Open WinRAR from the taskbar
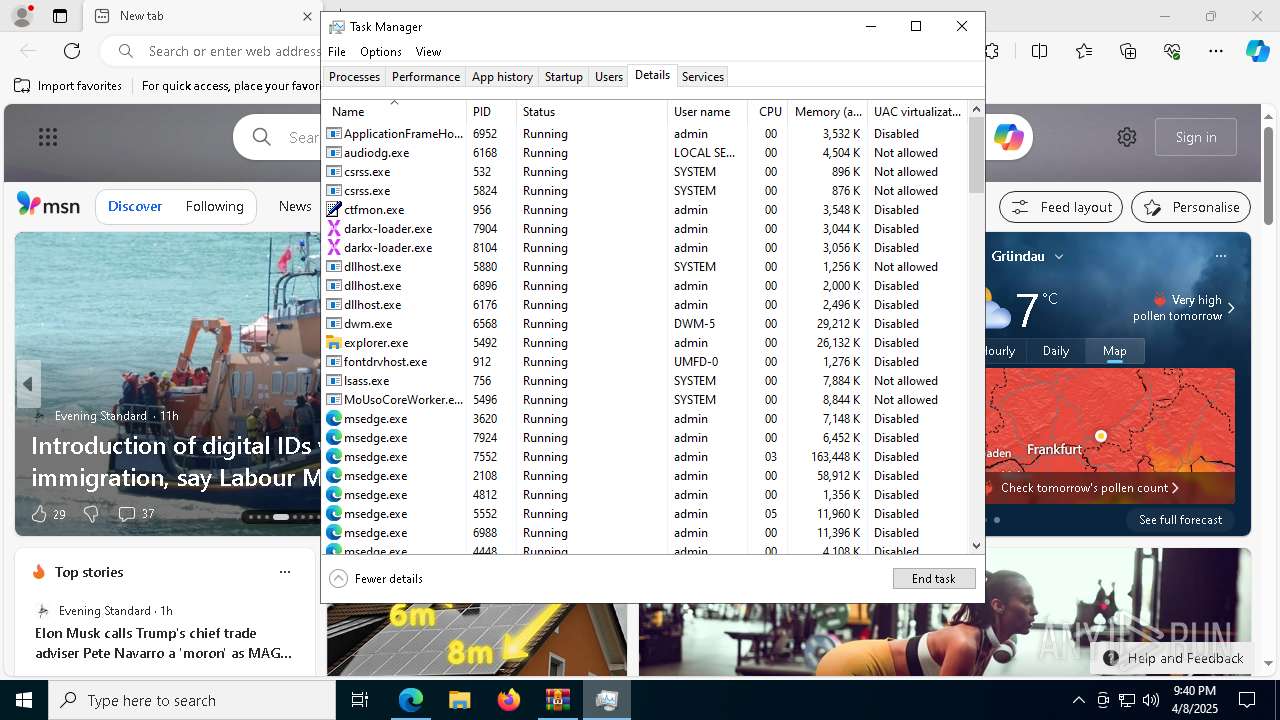The image size is (1280, 720). (557, 700)
